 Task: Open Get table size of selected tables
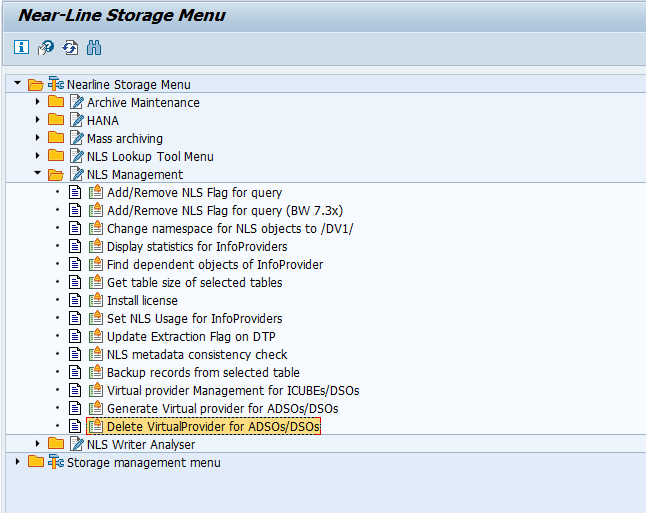[x=194, y=282]
